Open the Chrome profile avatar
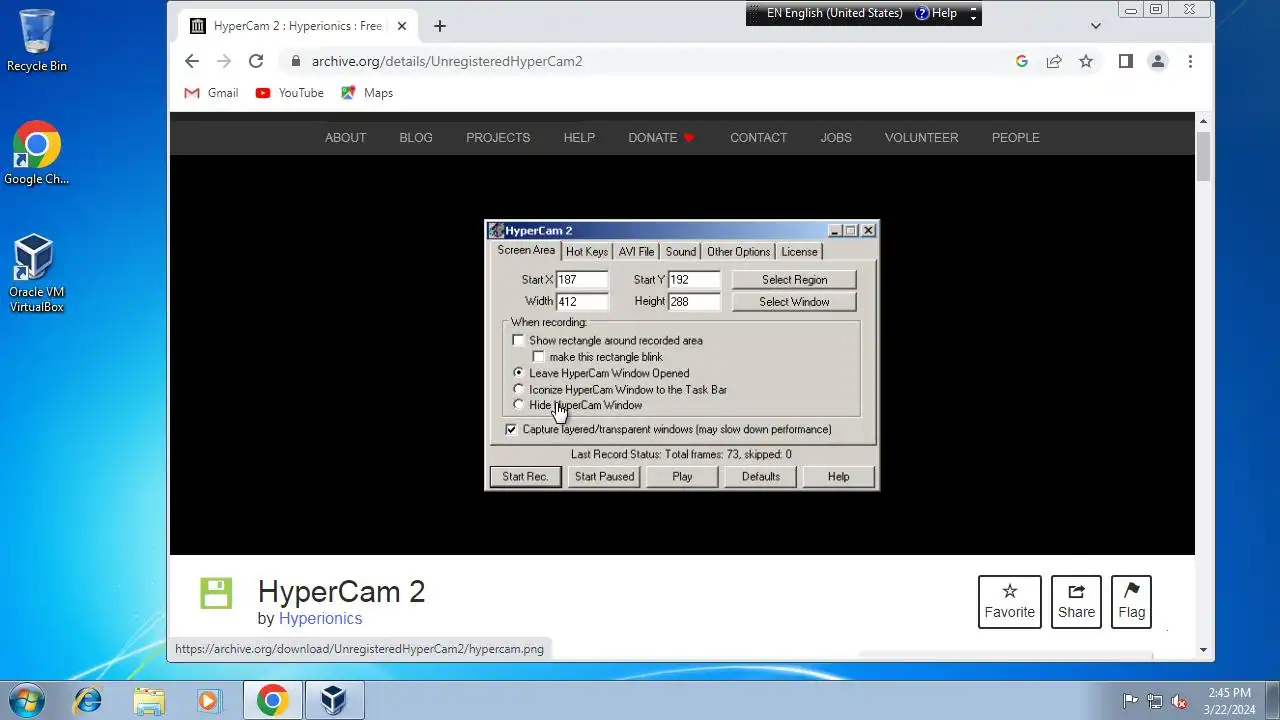The width and height of the screenshot is (1280, 720). point(1158,61)
